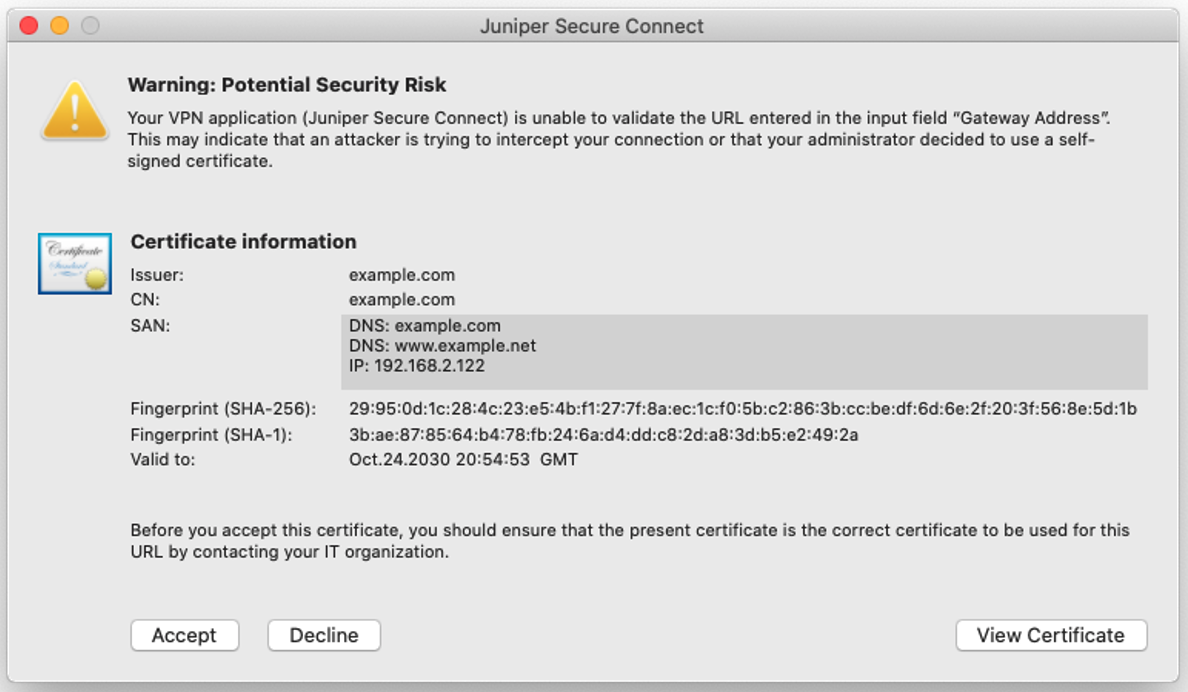Click the SHA-1 fingerprint value

pos(603,435)
